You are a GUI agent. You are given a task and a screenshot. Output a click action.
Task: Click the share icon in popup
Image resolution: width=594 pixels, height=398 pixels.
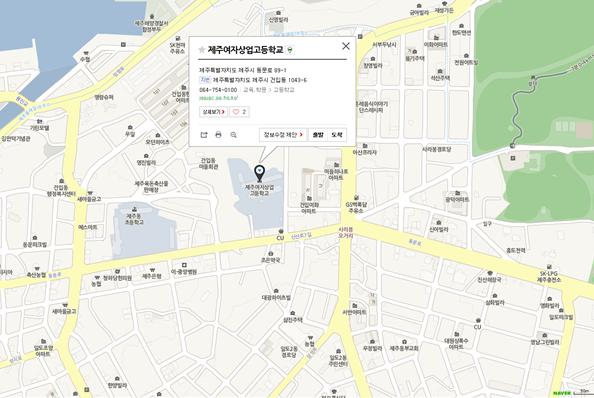[204, 134]
